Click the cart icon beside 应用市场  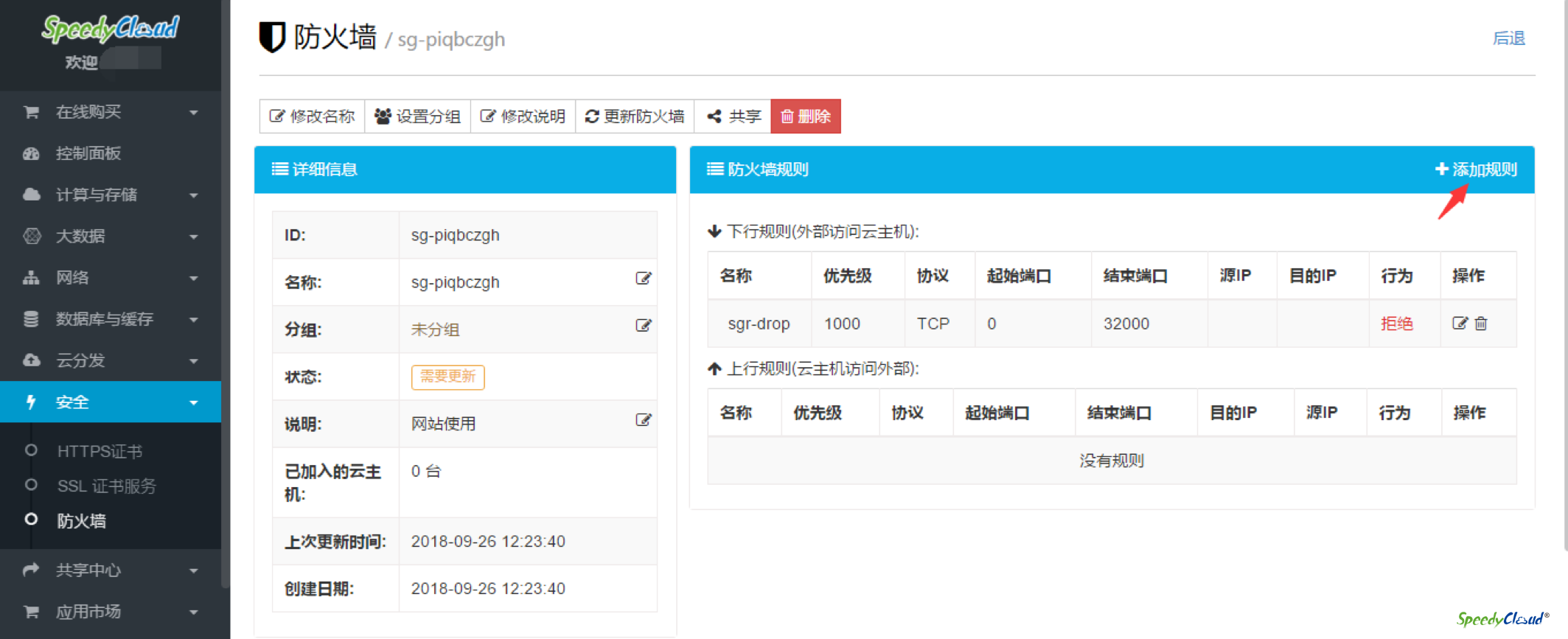[31, 612]
